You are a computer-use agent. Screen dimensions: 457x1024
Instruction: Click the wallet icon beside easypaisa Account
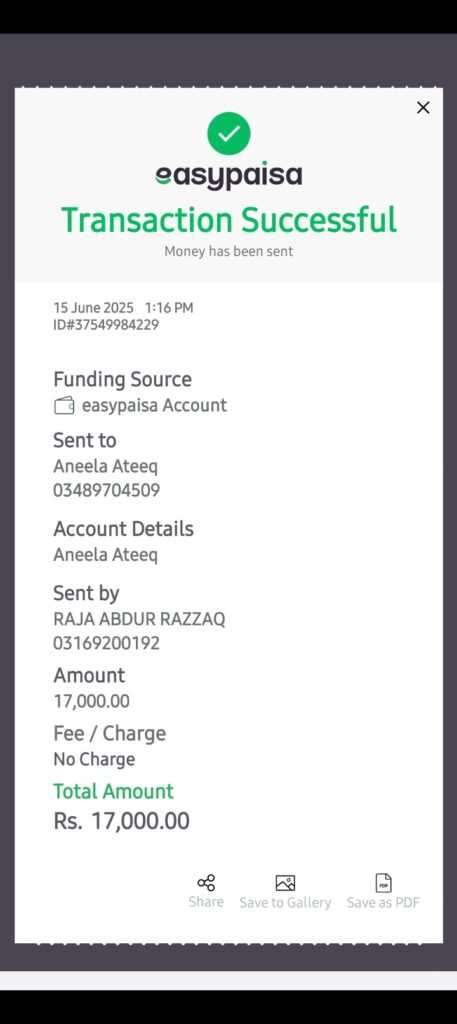pyautogui.click(x=64, y=406)
